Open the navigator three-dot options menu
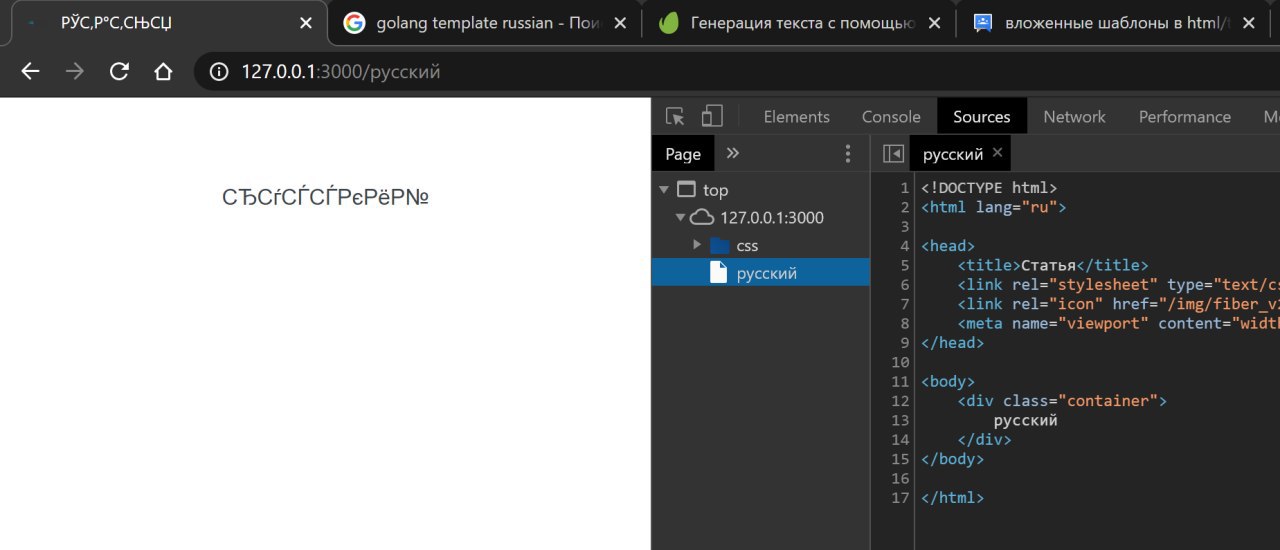Image resolution: width=1280 pixels, height=550 pixels. [x=848, y=154]
